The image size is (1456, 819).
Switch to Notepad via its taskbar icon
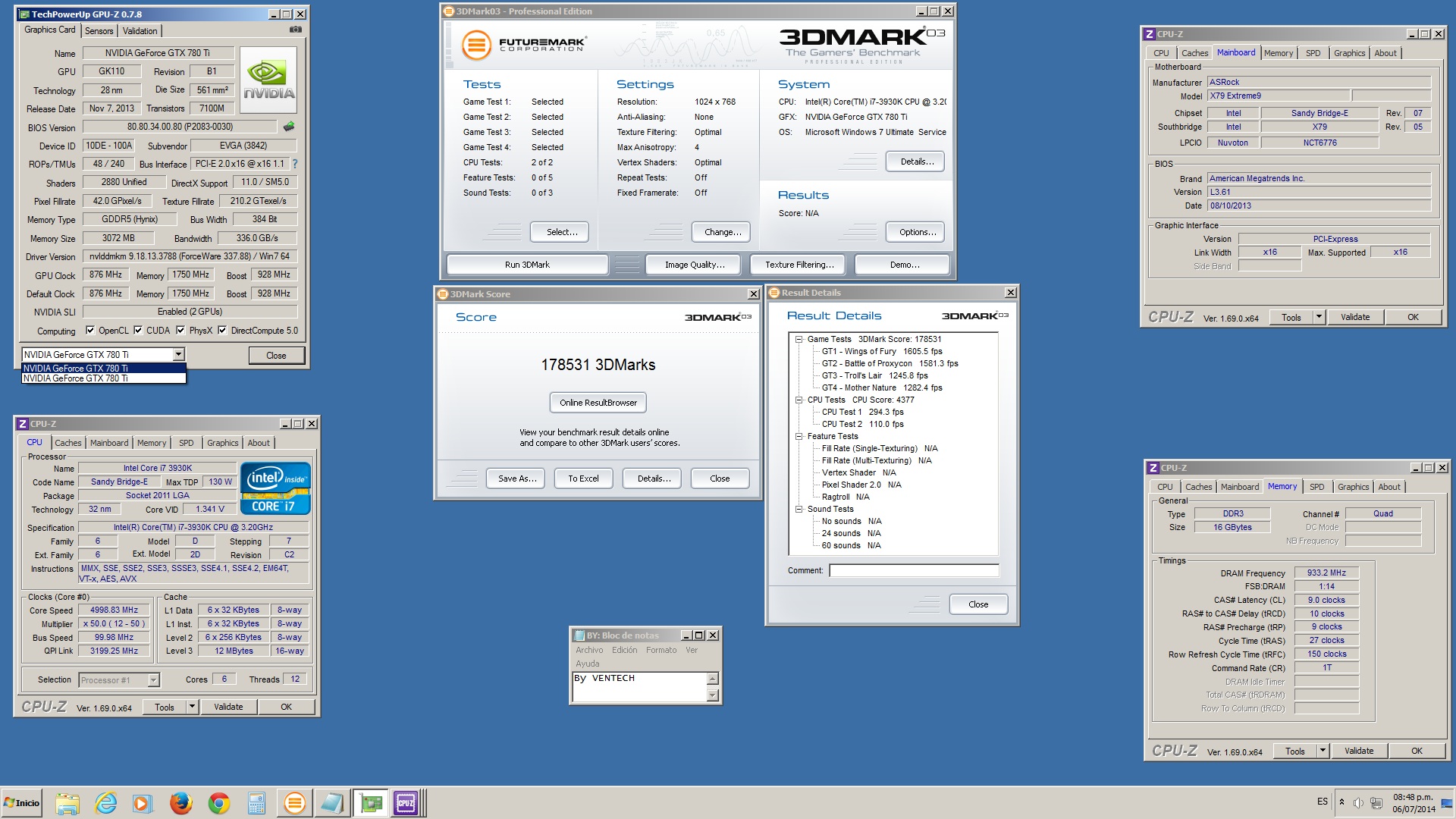tap(332, 803)
